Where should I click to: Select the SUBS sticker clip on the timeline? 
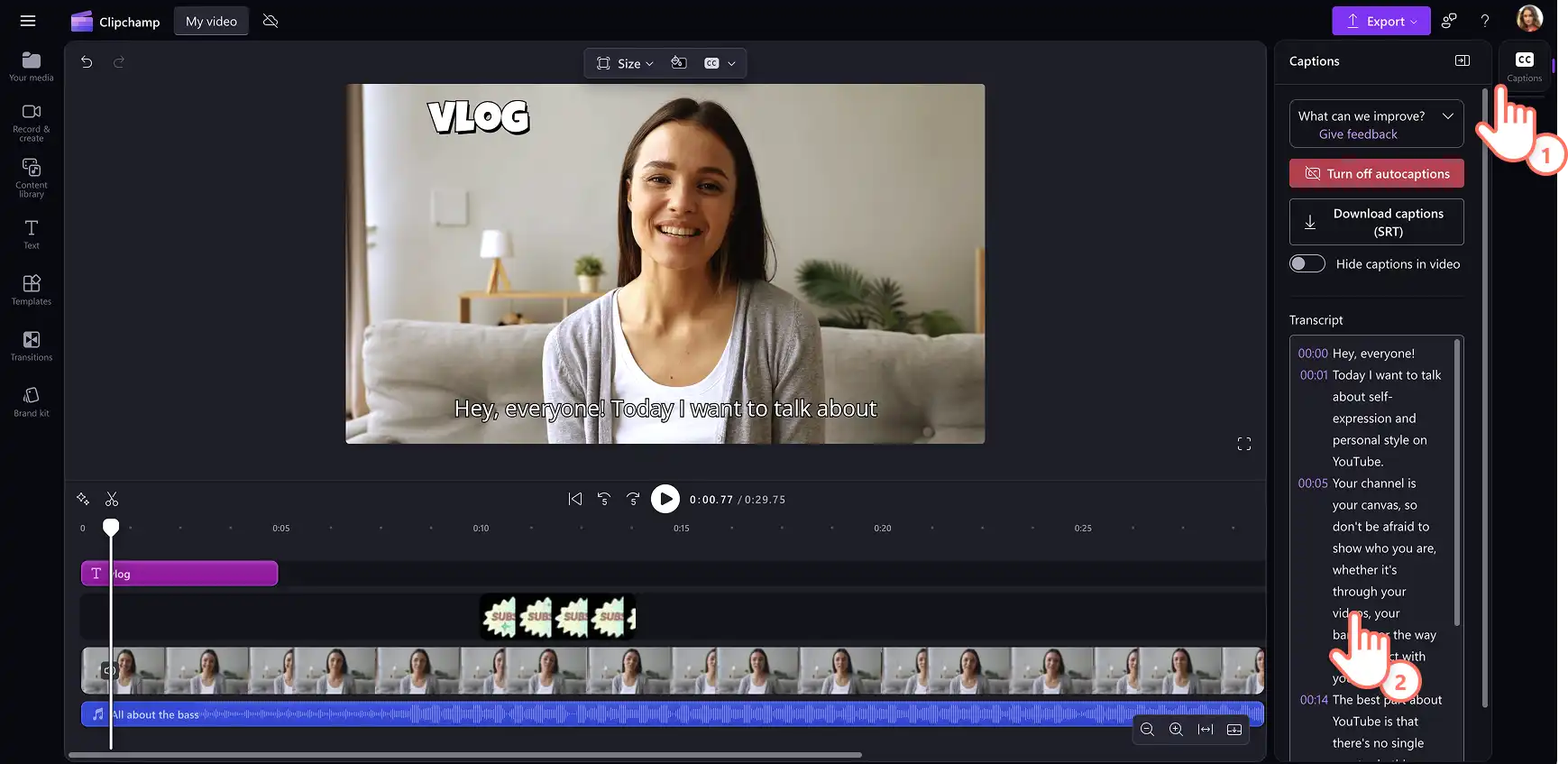557,617
